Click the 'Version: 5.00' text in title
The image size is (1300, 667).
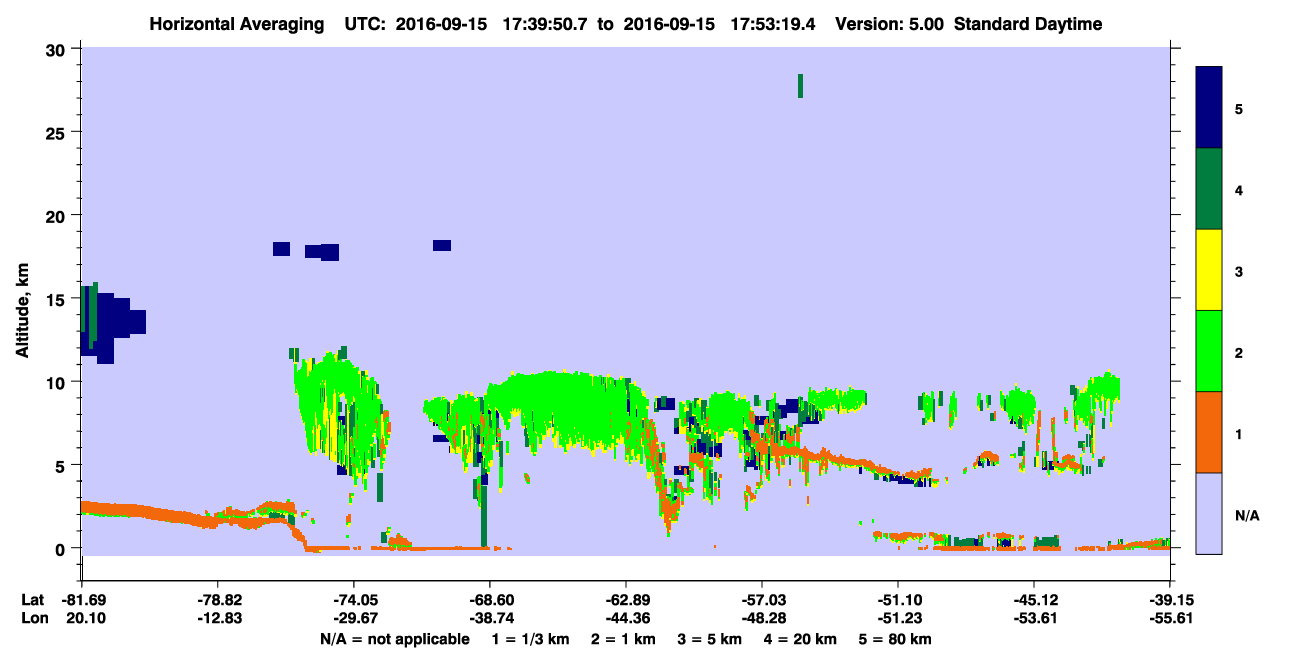pyautogui.click(x=892, y=24)
